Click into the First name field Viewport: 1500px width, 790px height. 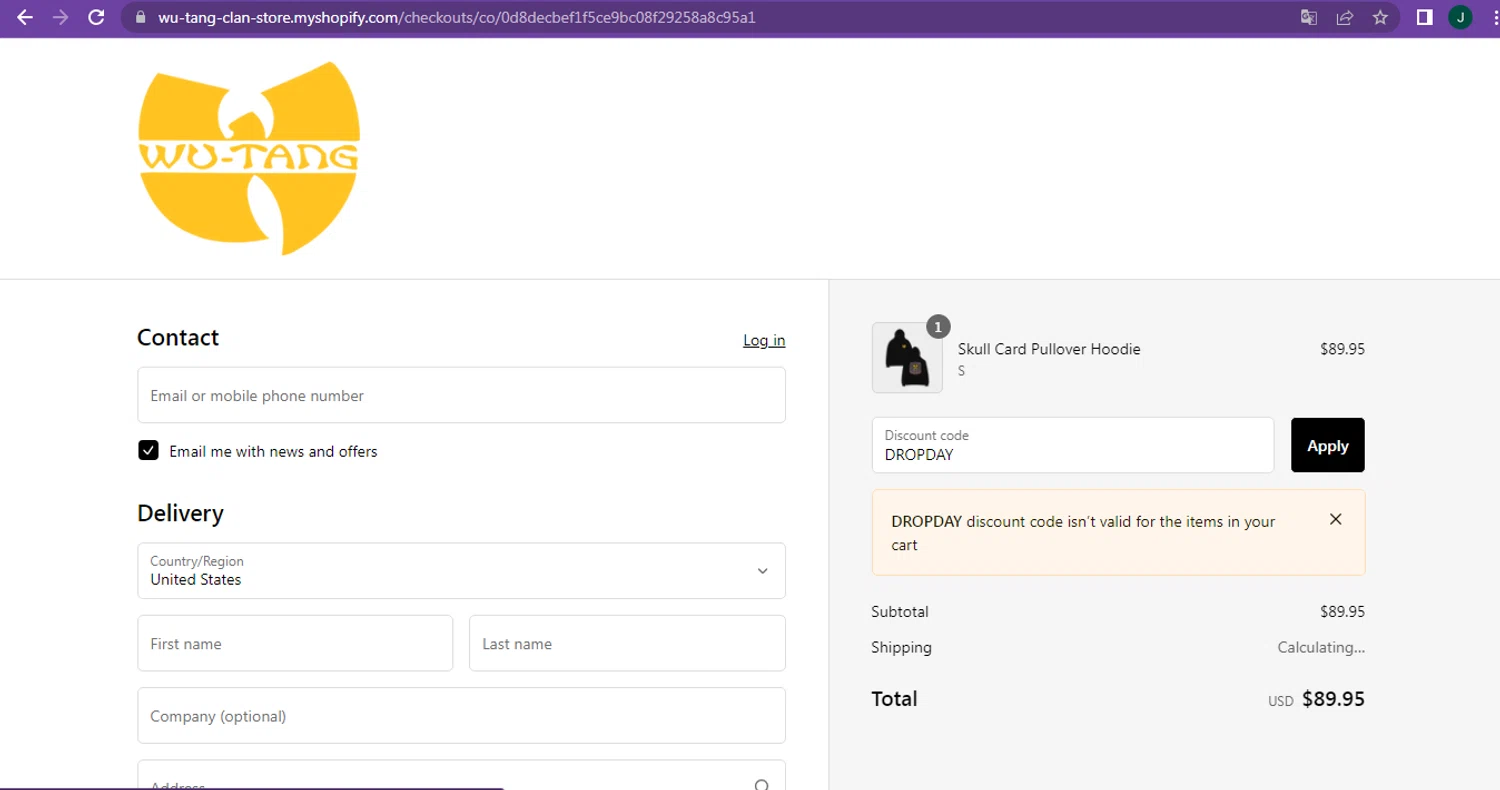click(295, 643)
